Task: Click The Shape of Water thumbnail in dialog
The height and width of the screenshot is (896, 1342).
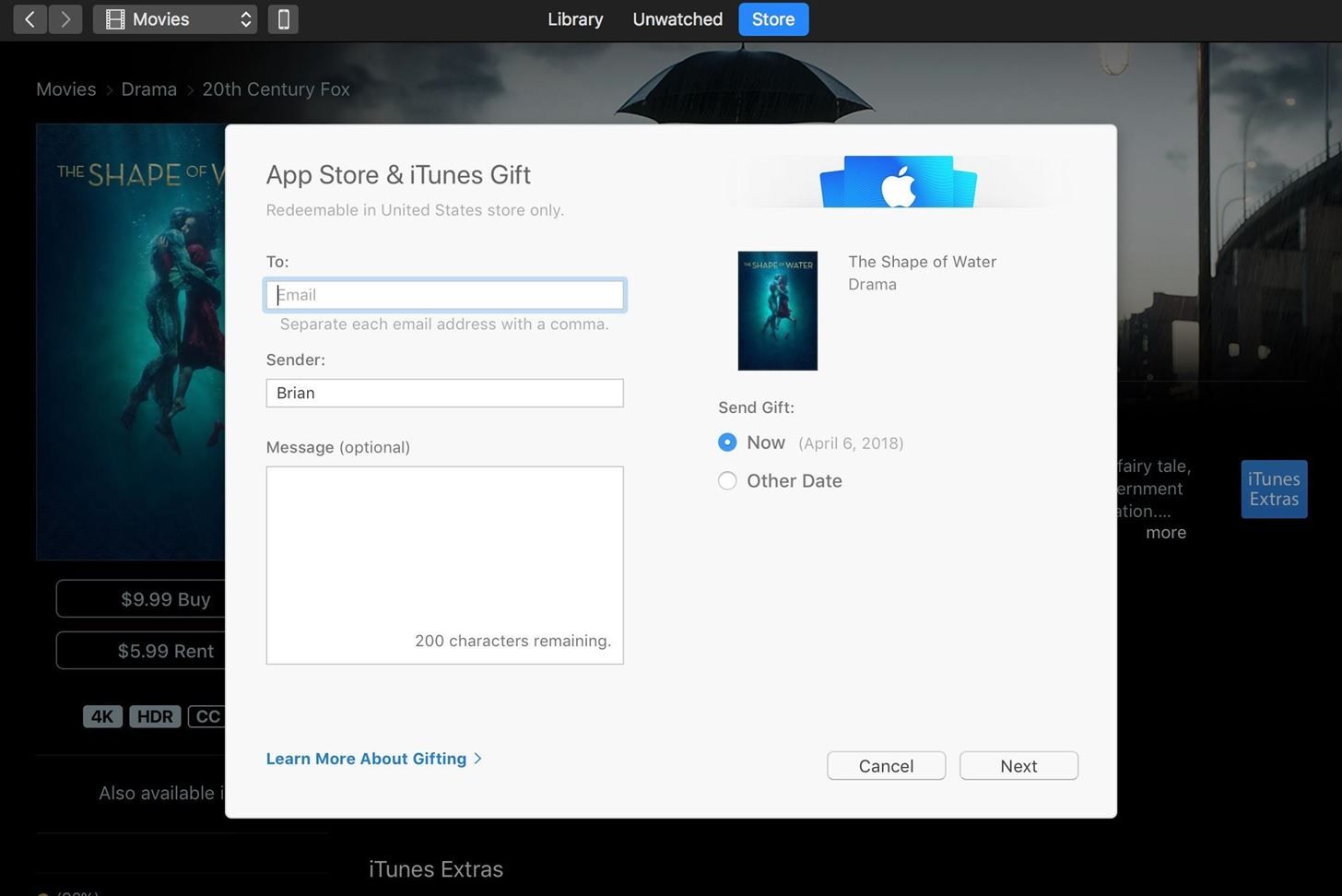Action: [x=777, y=311]
